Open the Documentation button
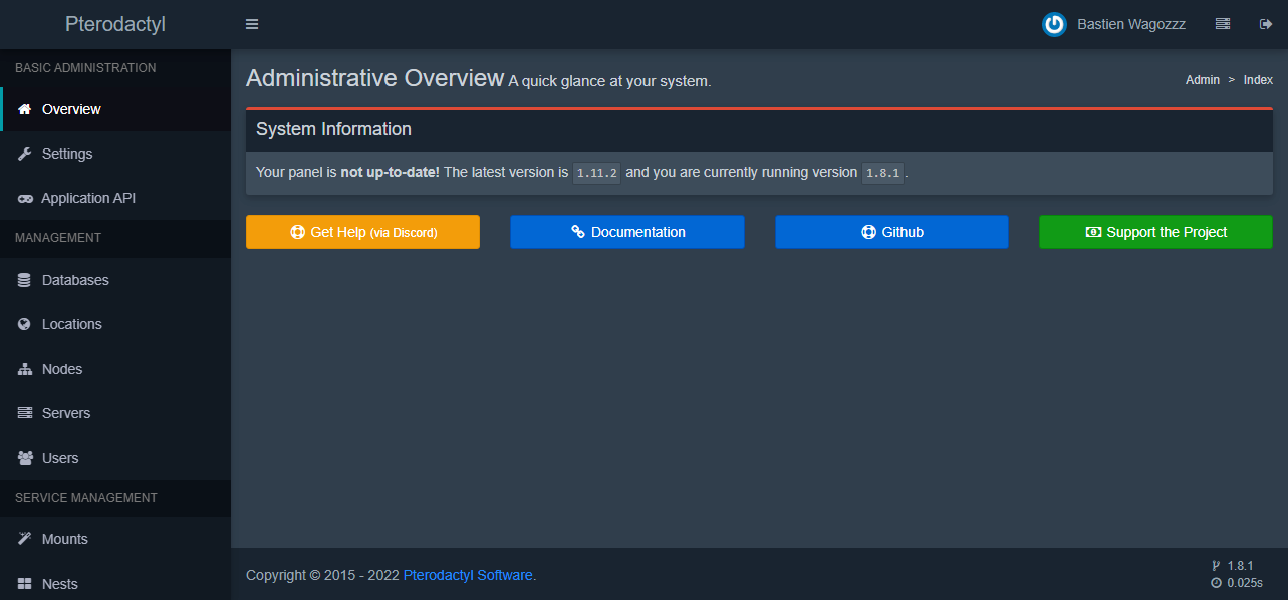 point(627,232)
